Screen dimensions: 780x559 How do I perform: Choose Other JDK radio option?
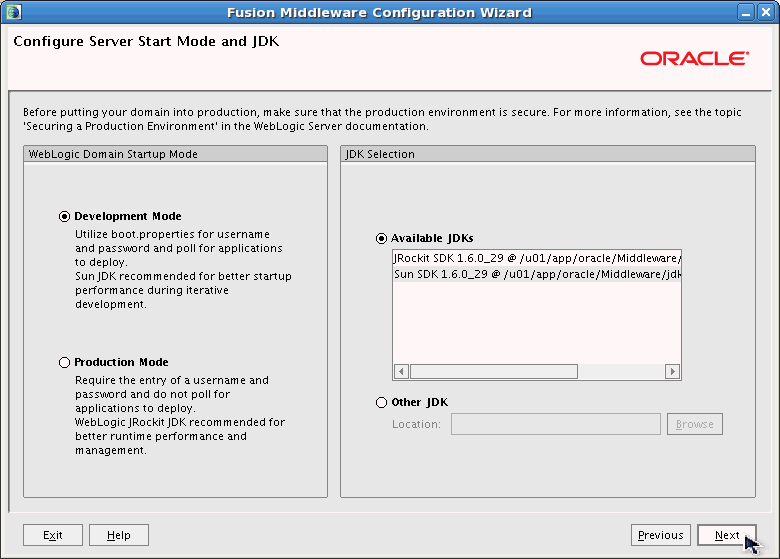pyautogui.click(x=381, y=402)
